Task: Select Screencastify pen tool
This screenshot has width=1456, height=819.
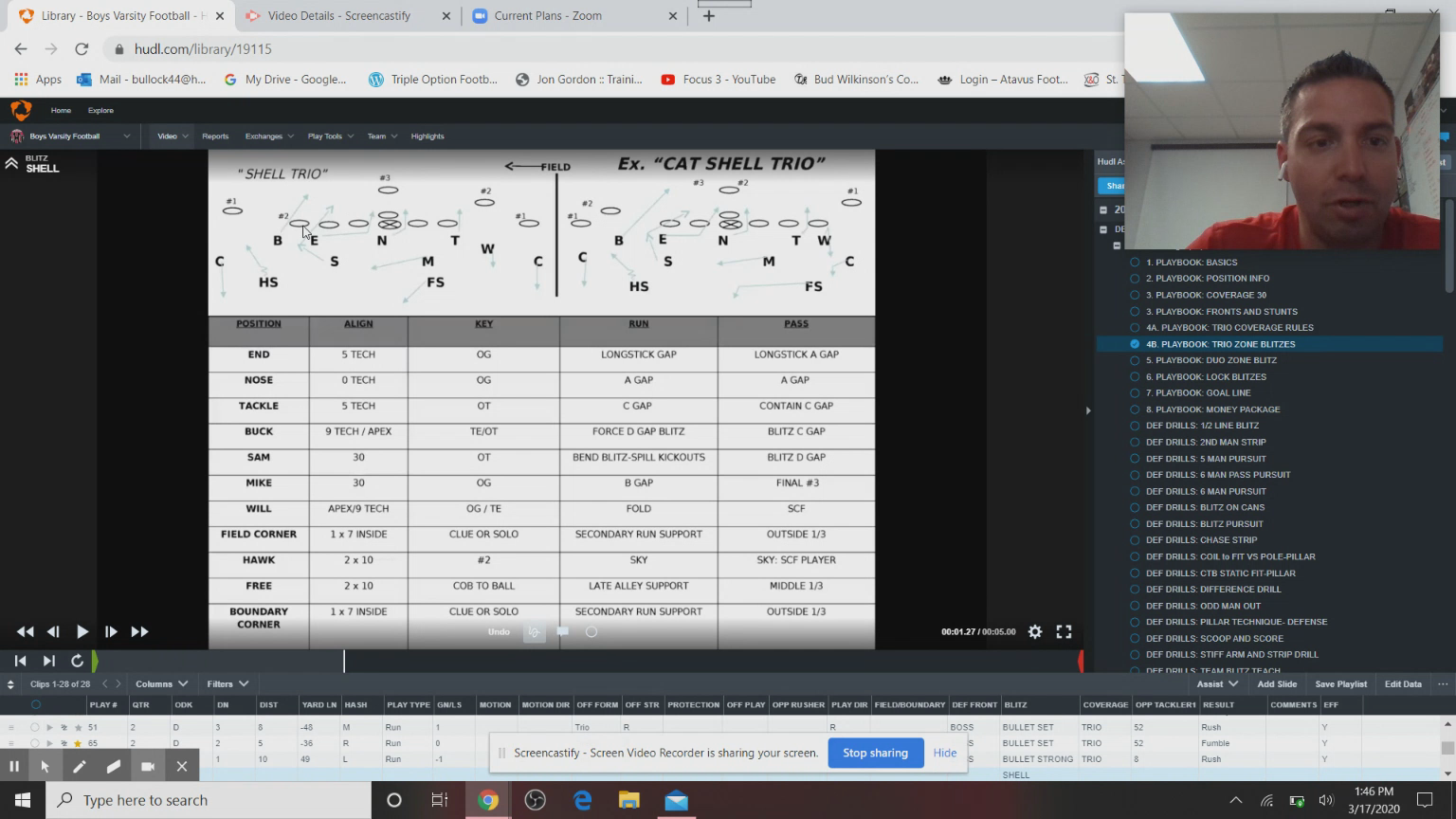Action: [x=80, y=766]
